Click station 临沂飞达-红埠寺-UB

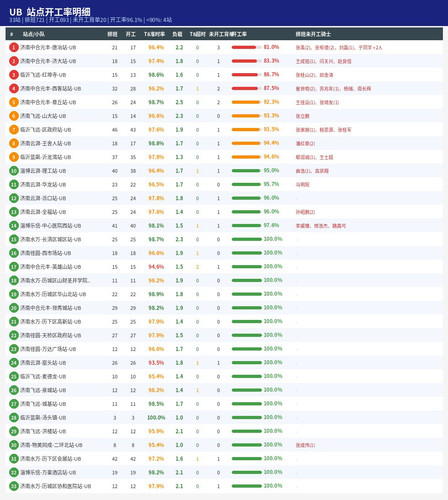pos(43,75)
